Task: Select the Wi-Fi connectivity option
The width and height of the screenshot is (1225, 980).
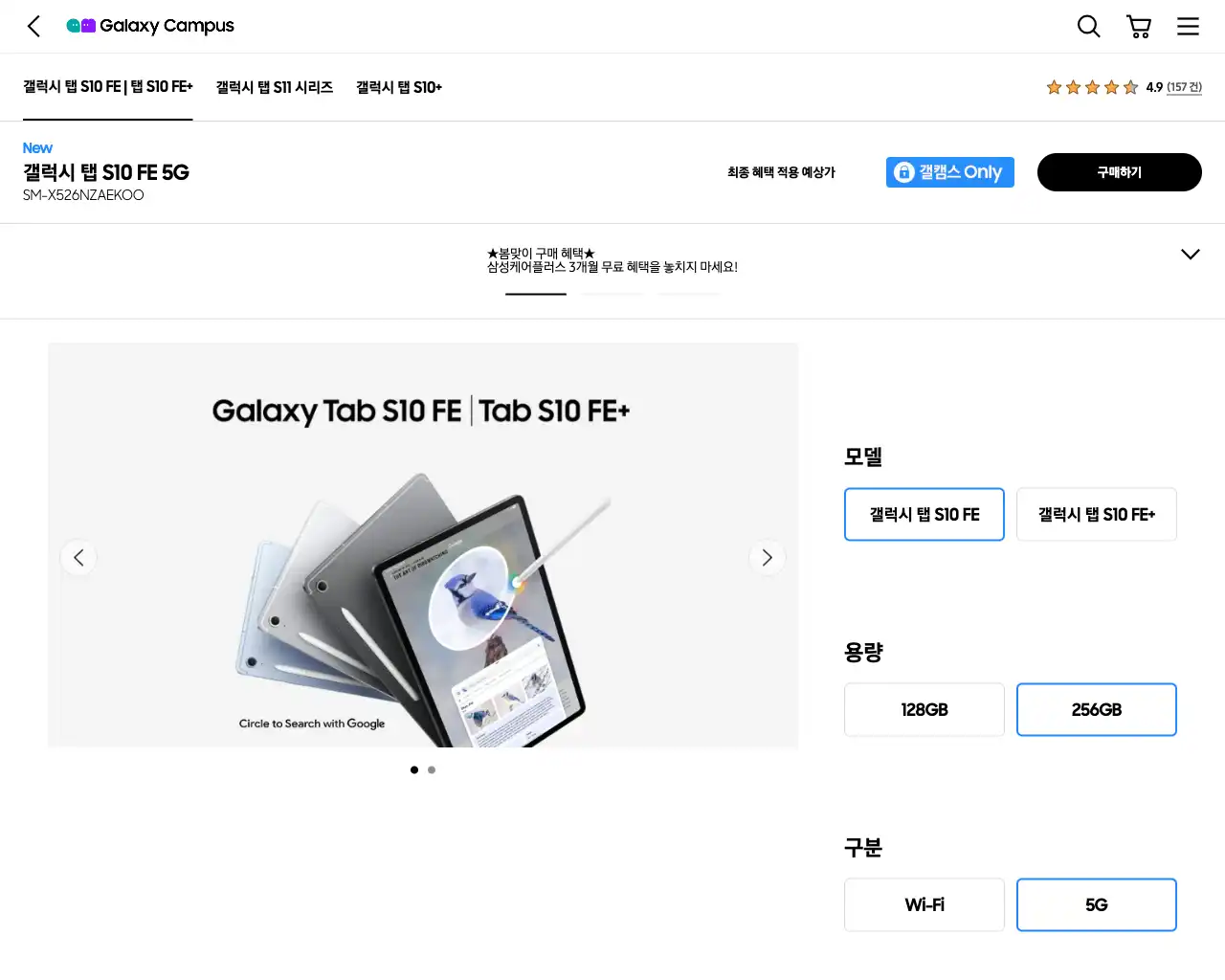Action: click(x=924, y=904)
